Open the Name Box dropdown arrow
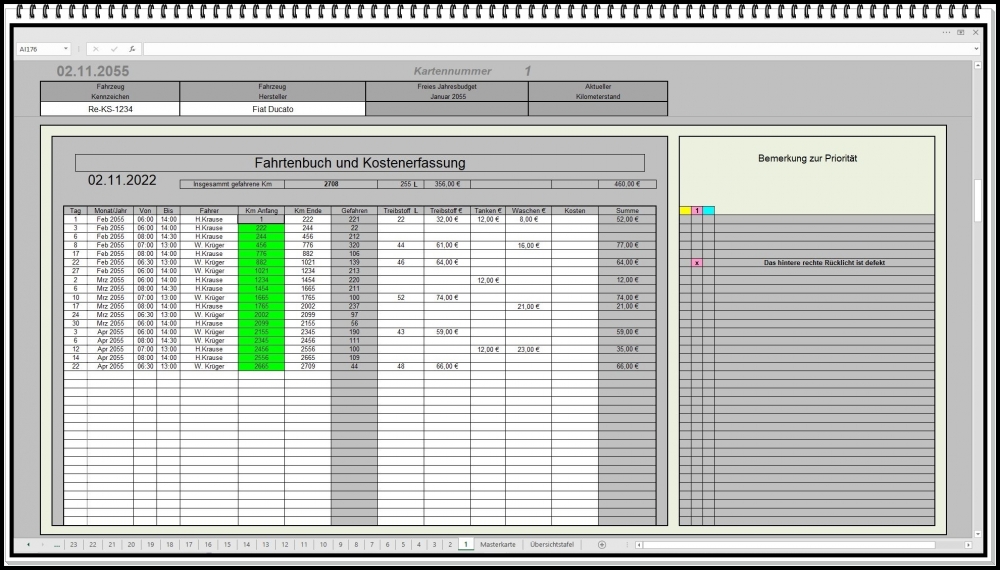Image resolution: width=1000 pixels, height=570 pixels. pos(66,49)
